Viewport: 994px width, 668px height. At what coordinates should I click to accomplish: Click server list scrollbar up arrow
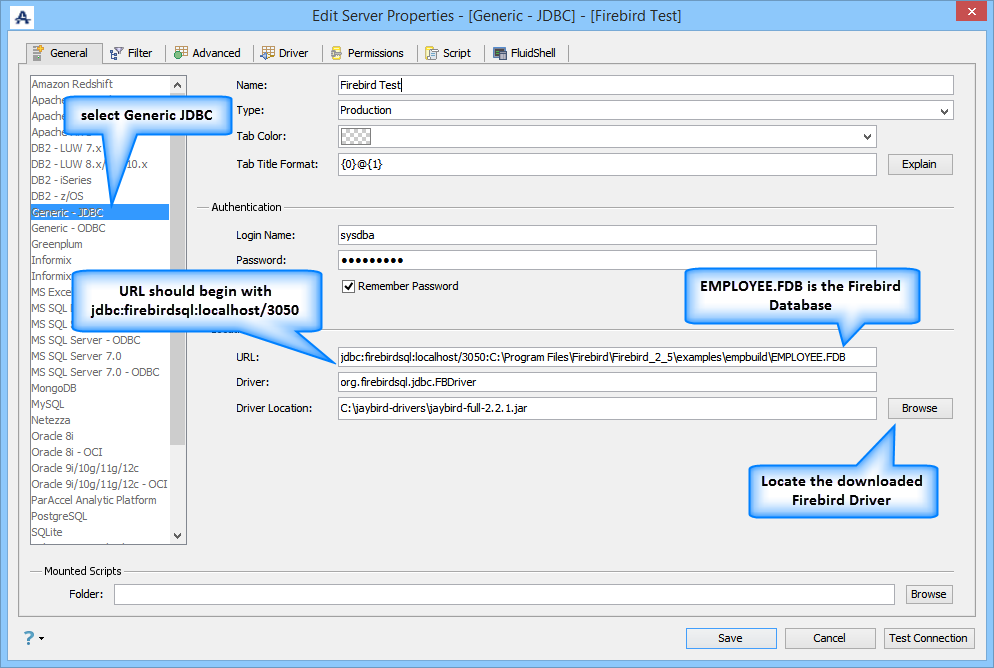pyautogui.click(x=178, y=85)
